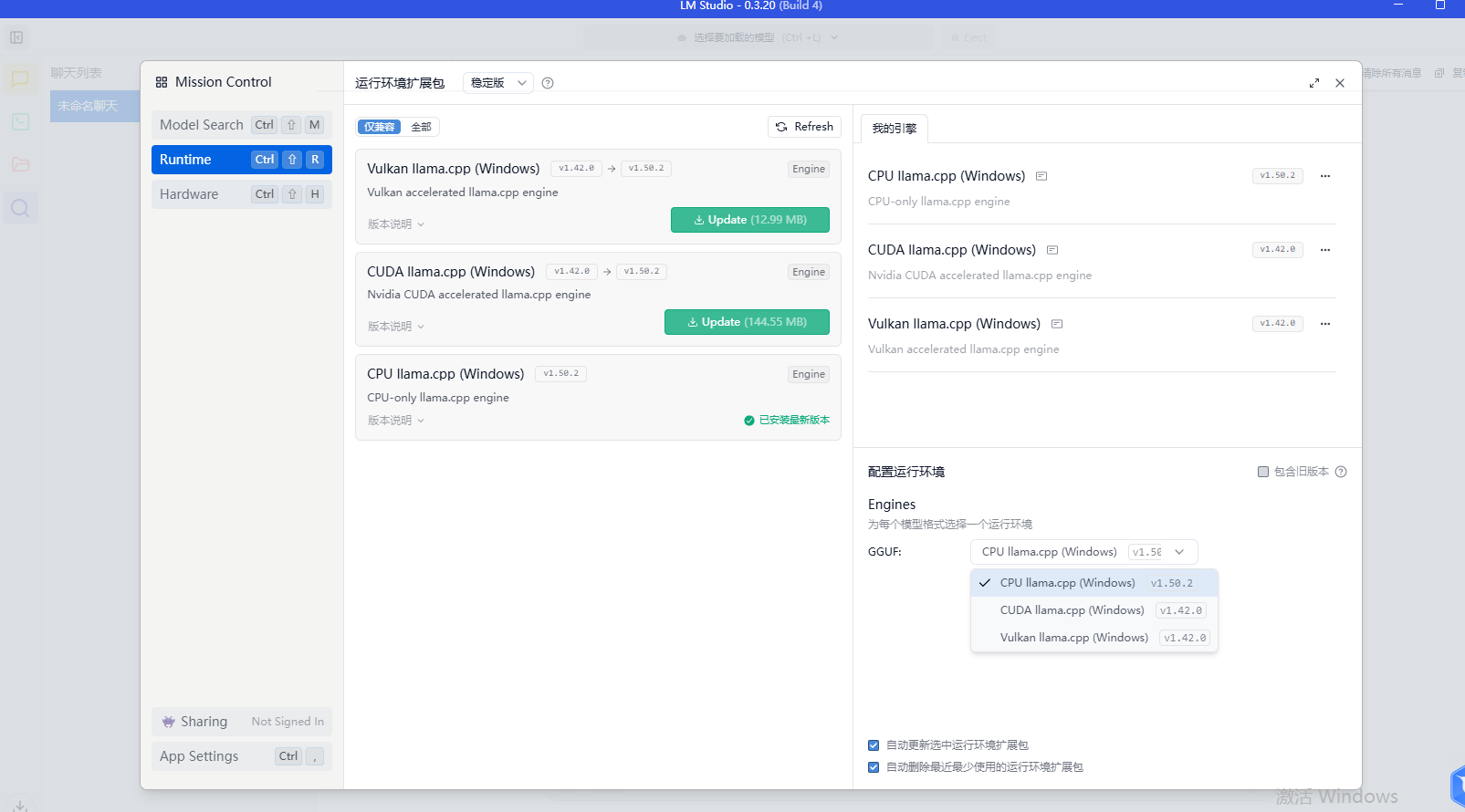1465x812 pixels.
Task: Choose CPU llama.cpp (Windows) v1.50.2 option
Action: point(1094,583)
